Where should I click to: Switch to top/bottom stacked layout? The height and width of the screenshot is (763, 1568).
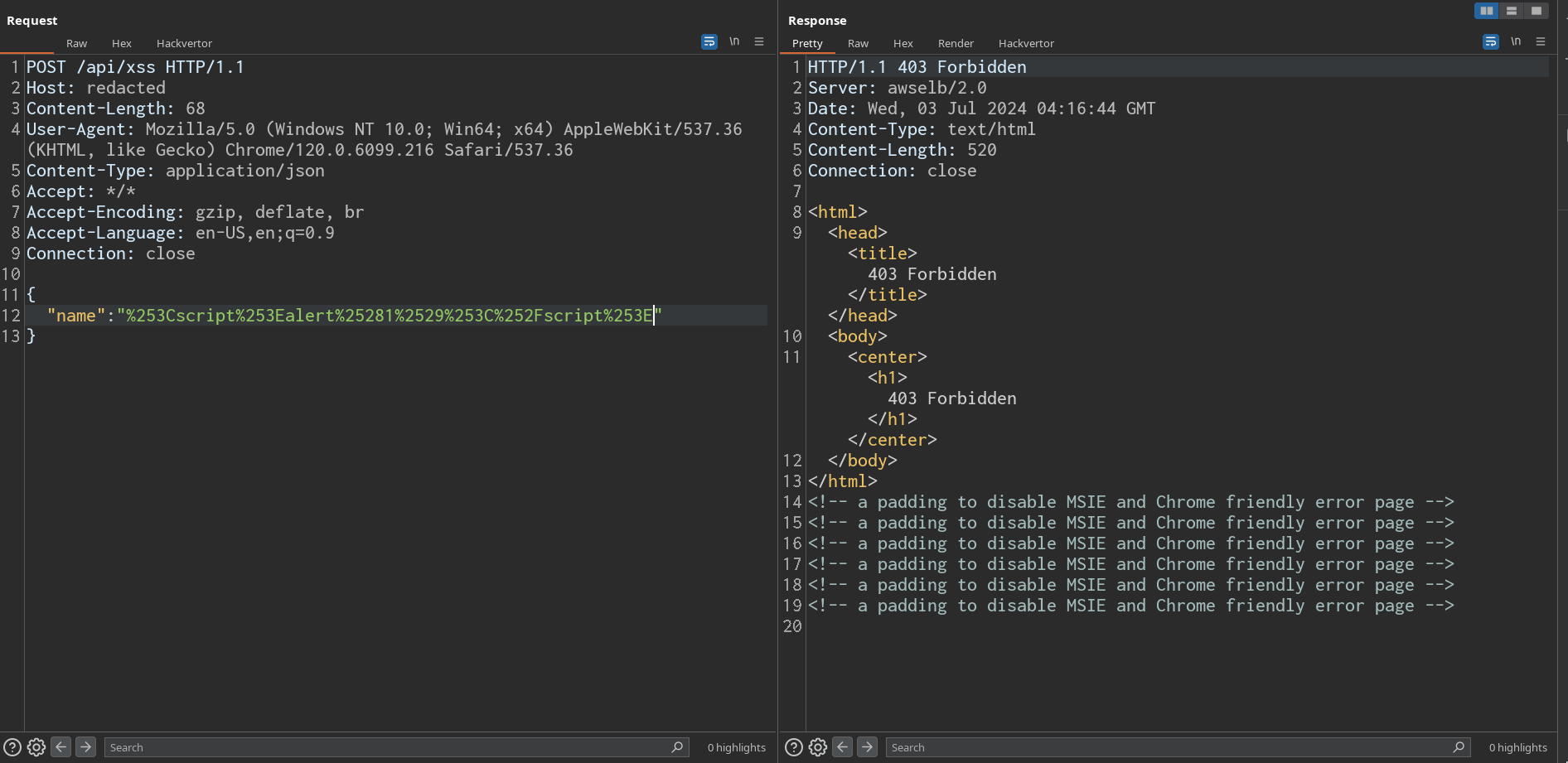coord(1512,11)
